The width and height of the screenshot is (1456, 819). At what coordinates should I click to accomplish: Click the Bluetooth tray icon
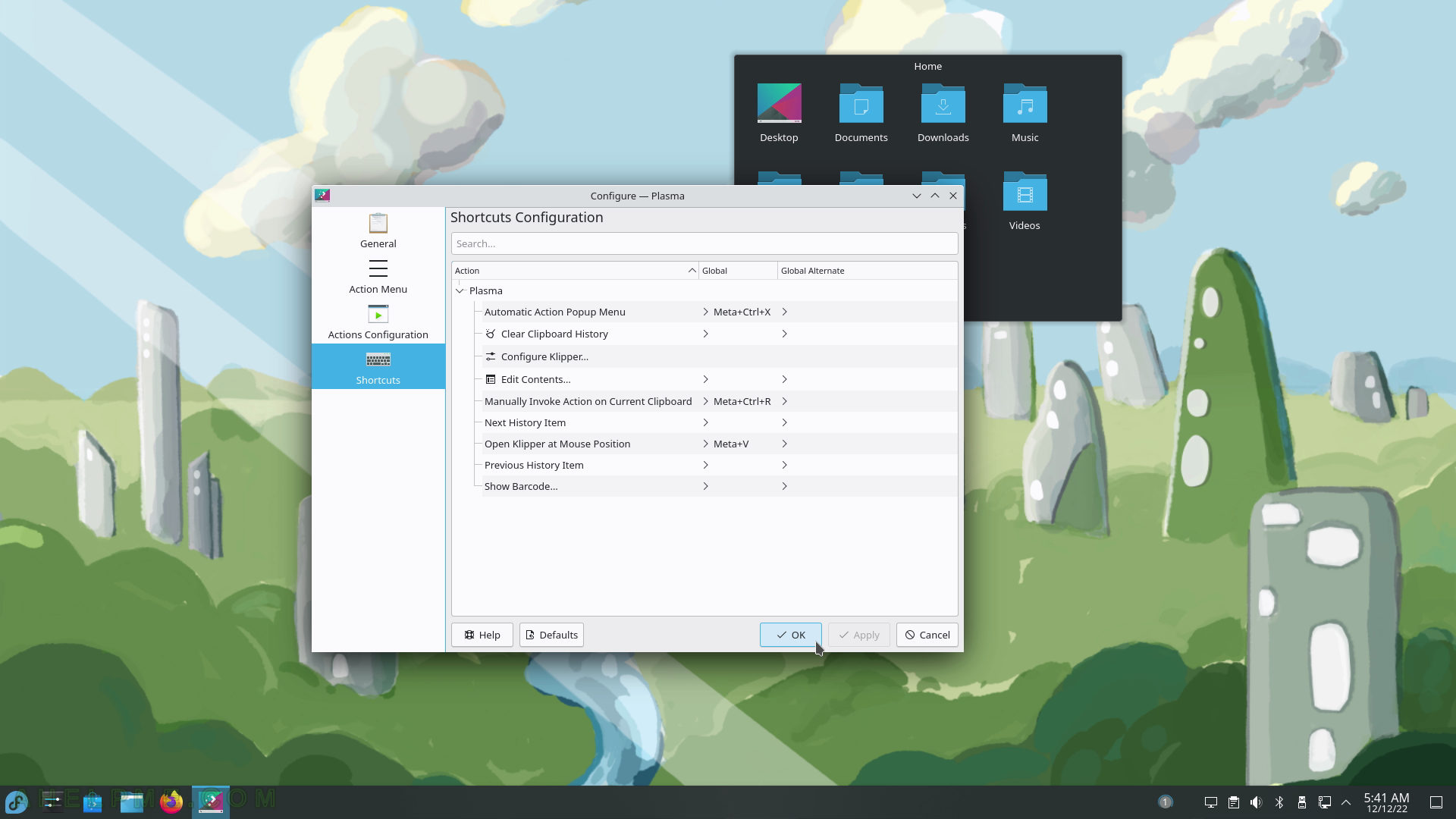tap(1279, 802)
